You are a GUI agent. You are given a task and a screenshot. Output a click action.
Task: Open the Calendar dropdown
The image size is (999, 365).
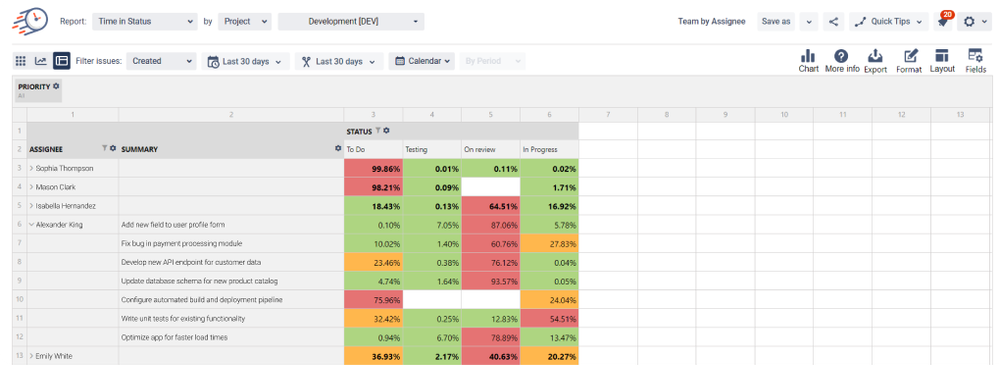tap(422, 61)
